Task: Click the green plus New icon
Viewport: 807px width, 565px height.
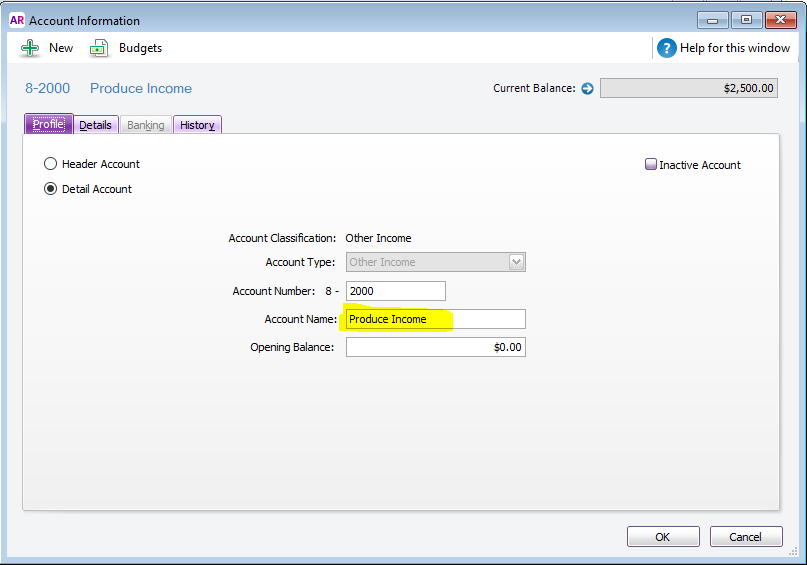Action: 30,48
